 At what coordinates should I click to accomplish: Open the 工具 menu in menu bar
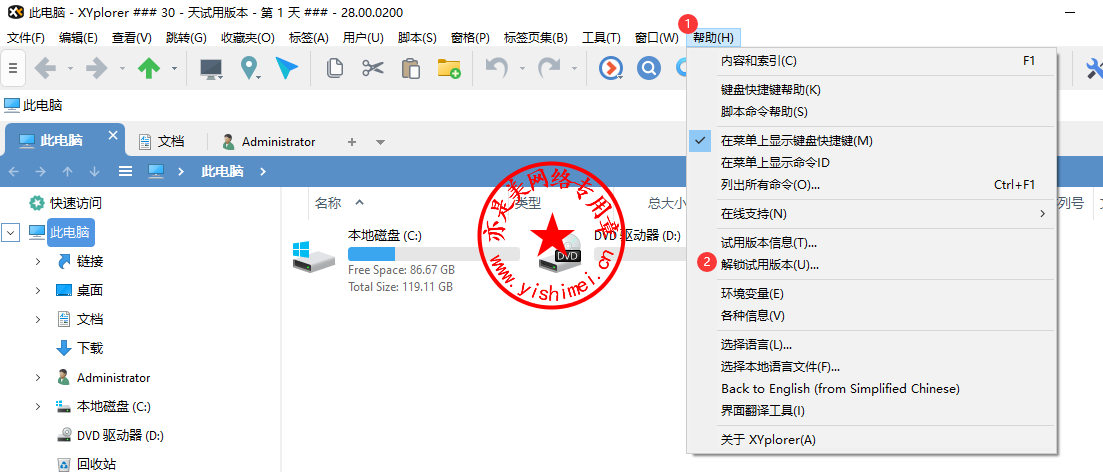601,38
